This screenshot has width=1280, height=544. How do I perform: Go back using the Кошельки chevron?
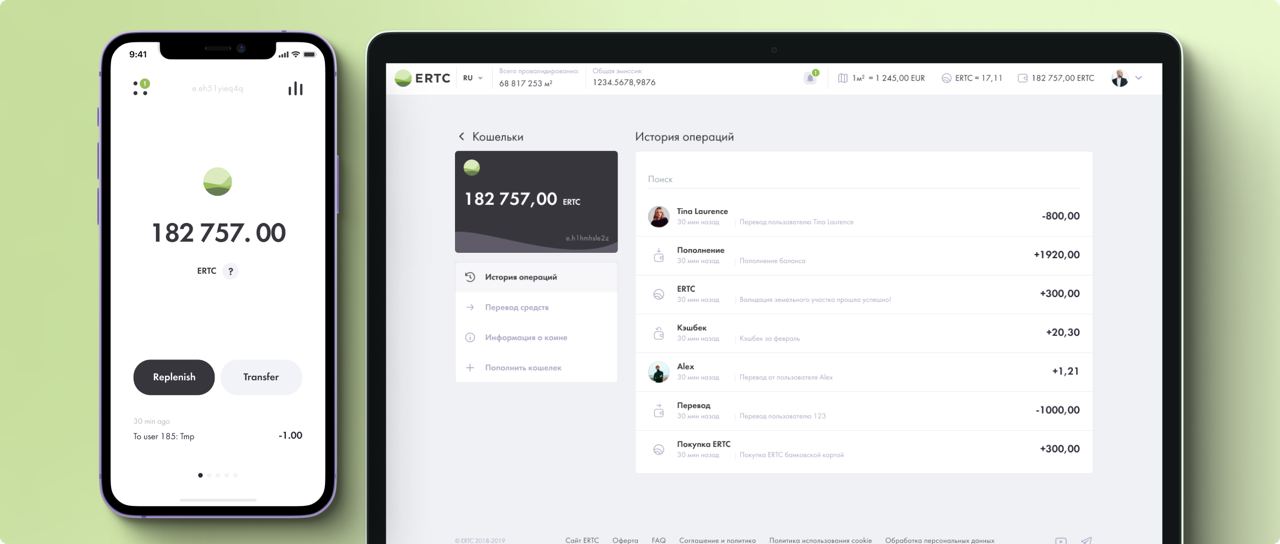461,136
